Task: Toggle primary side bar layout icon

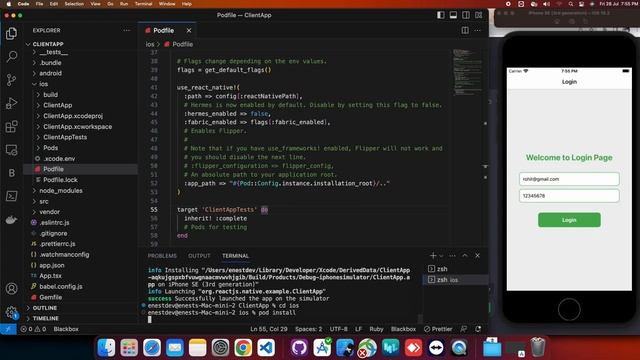Action: pos(441,15)
